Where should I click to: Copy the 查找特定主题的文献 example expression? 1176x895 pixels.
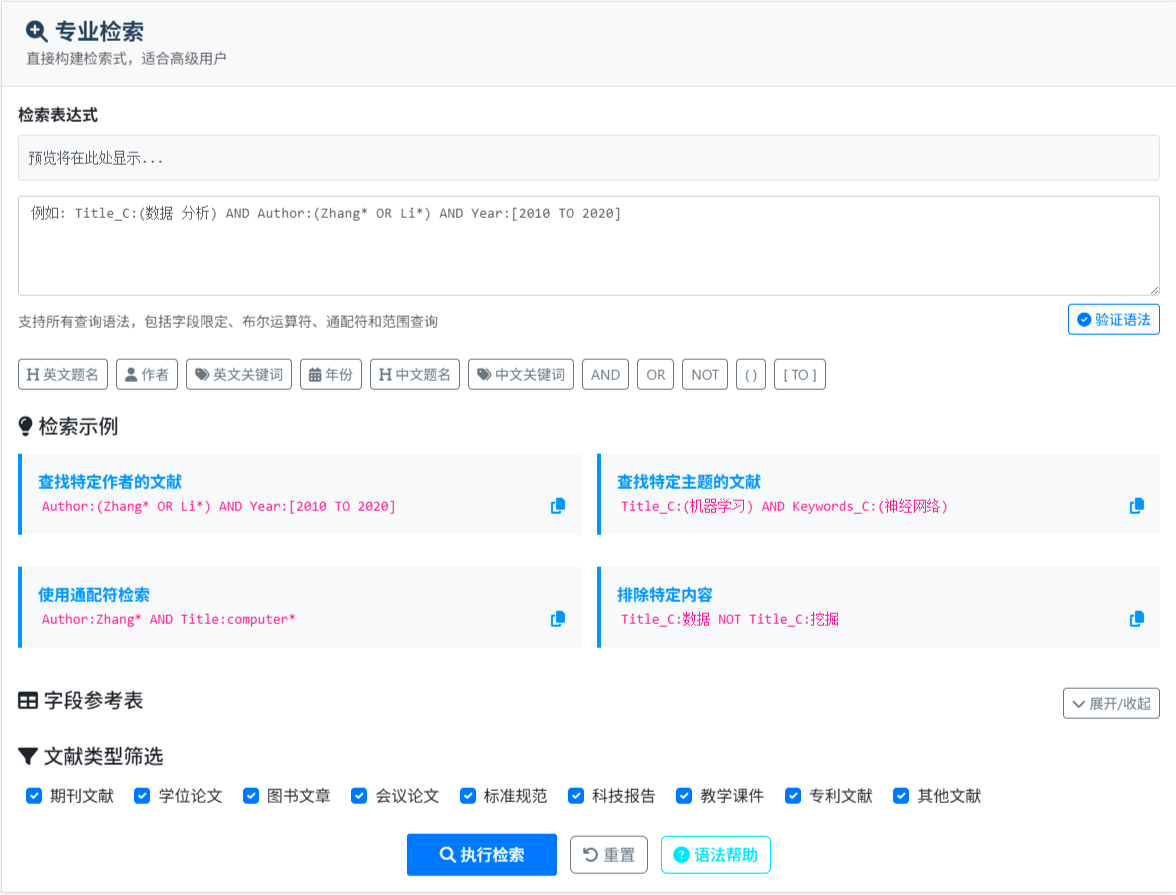click(1137, 506)
